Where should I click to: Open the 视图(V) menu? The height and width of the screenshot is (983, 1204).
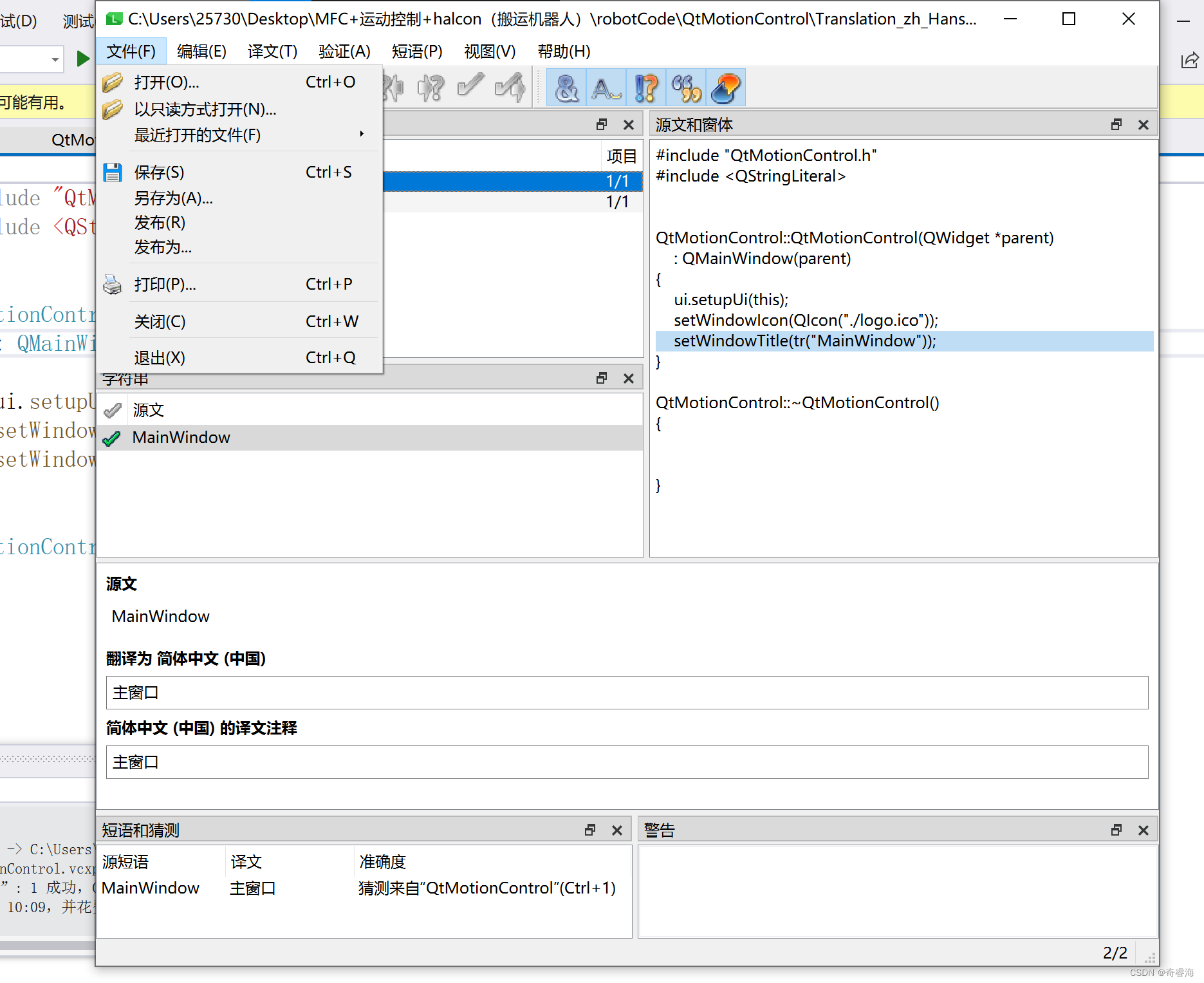tap(490, 51)
